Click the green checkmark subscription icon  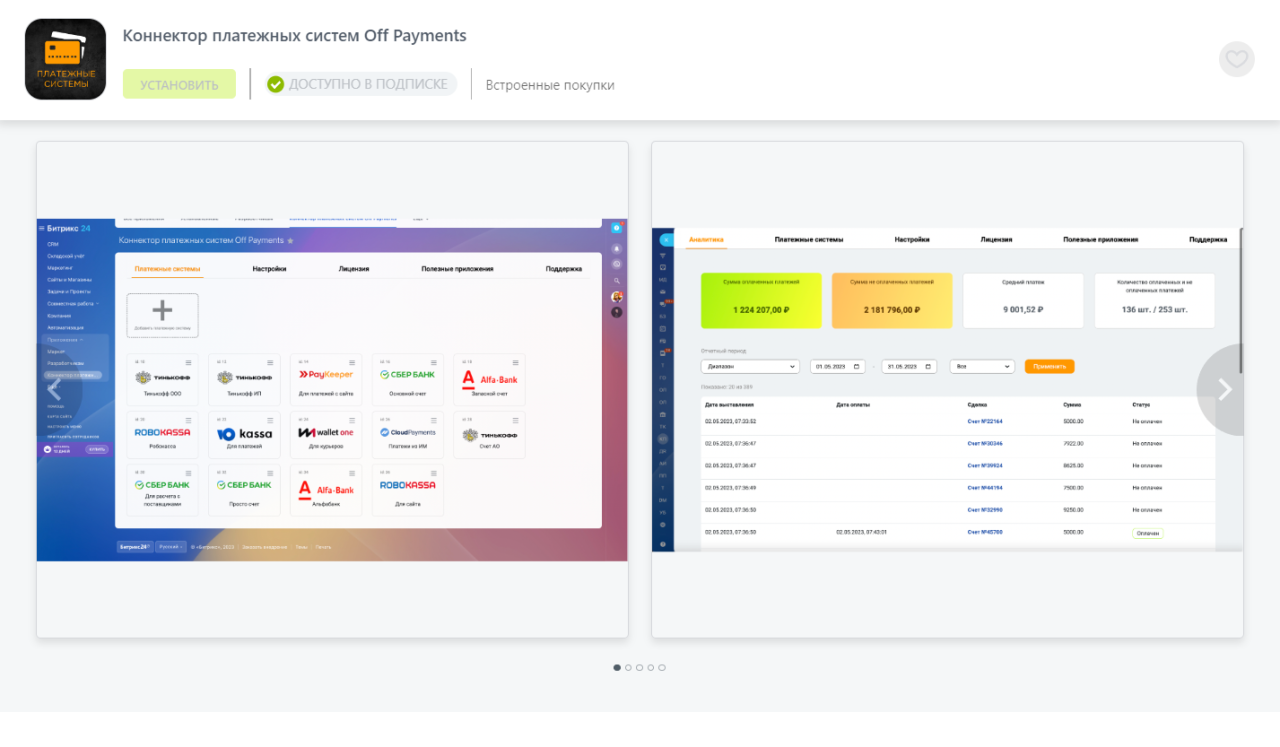(276, 84)
